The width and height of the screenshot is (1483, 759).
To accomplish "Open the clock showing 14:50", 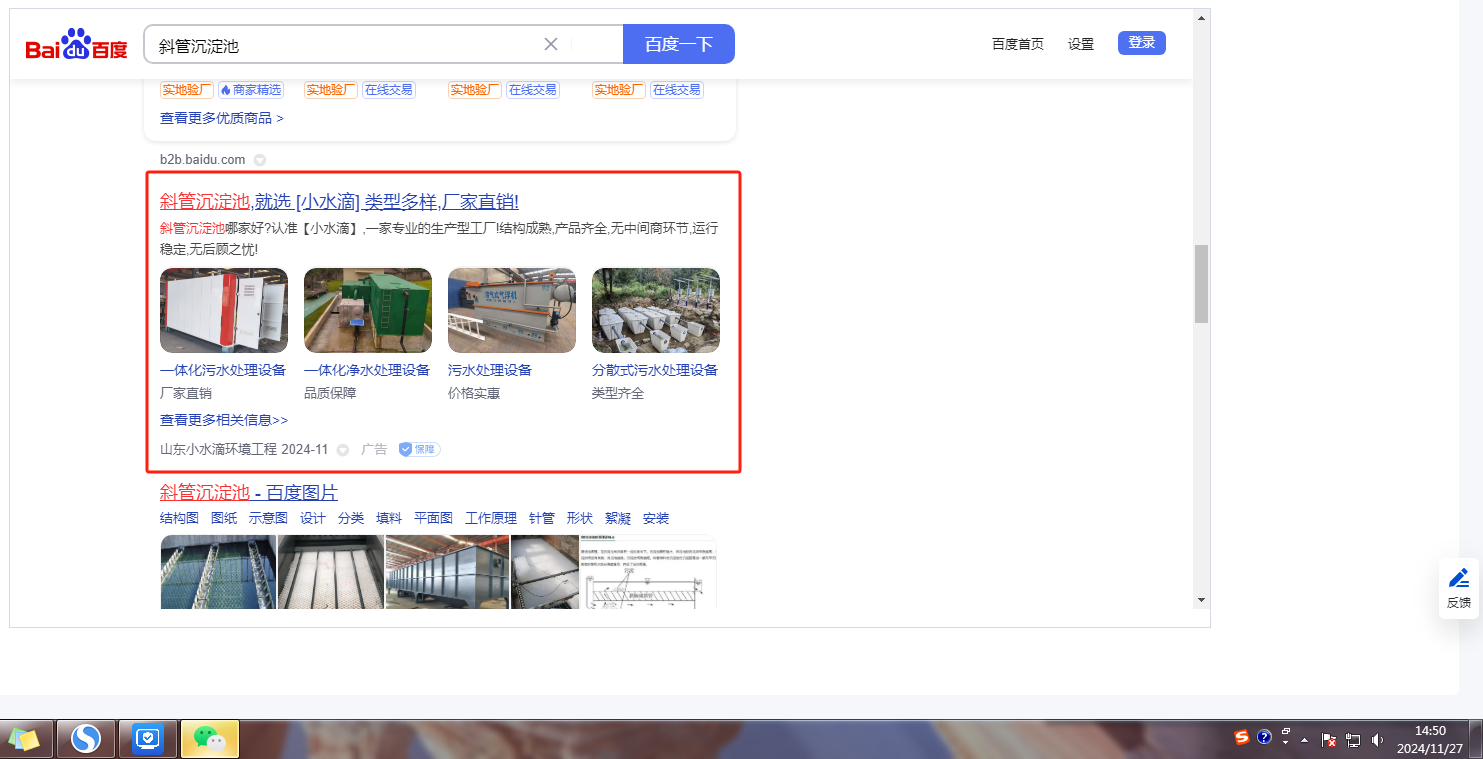I will [x=1430, y=739].
